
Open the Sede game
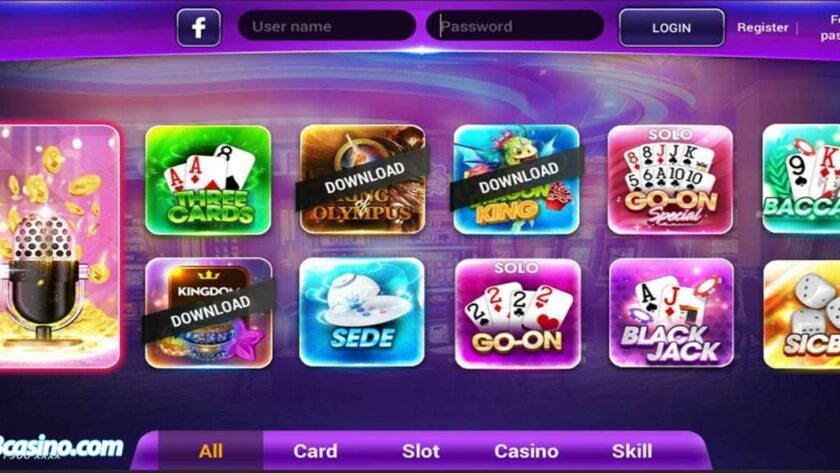tap(362, 313)
